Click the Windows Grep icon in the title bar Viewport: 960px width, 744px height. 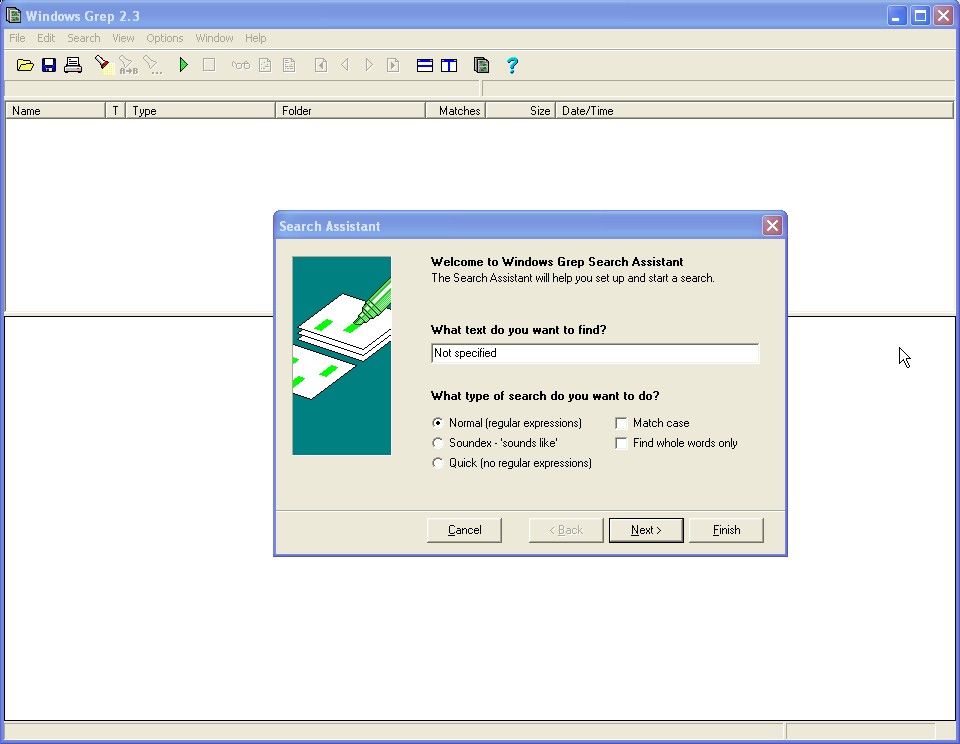pos(13,15)
